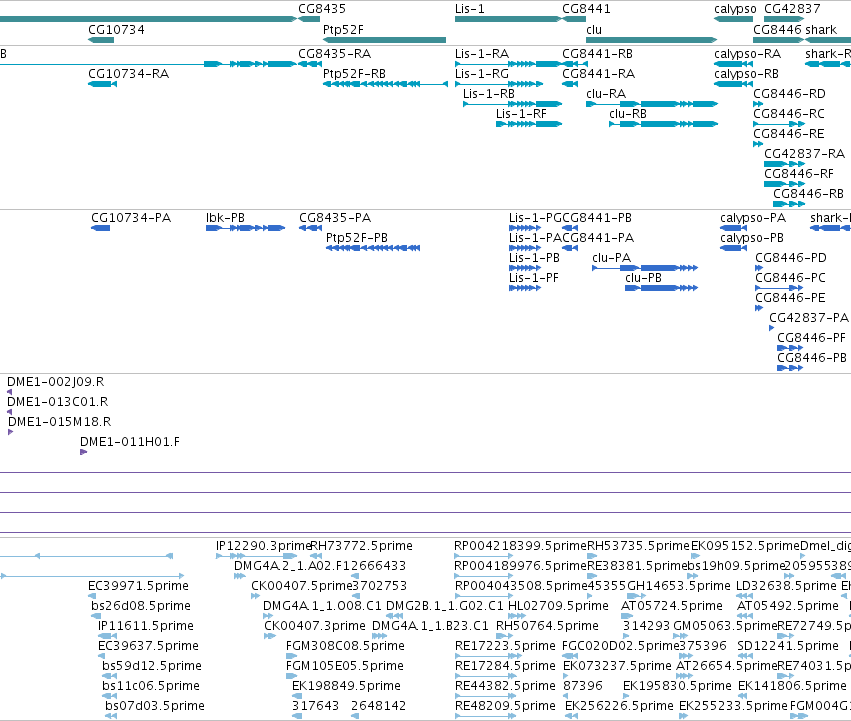Click the Ptp52F gene bar

tap(384, 40)
